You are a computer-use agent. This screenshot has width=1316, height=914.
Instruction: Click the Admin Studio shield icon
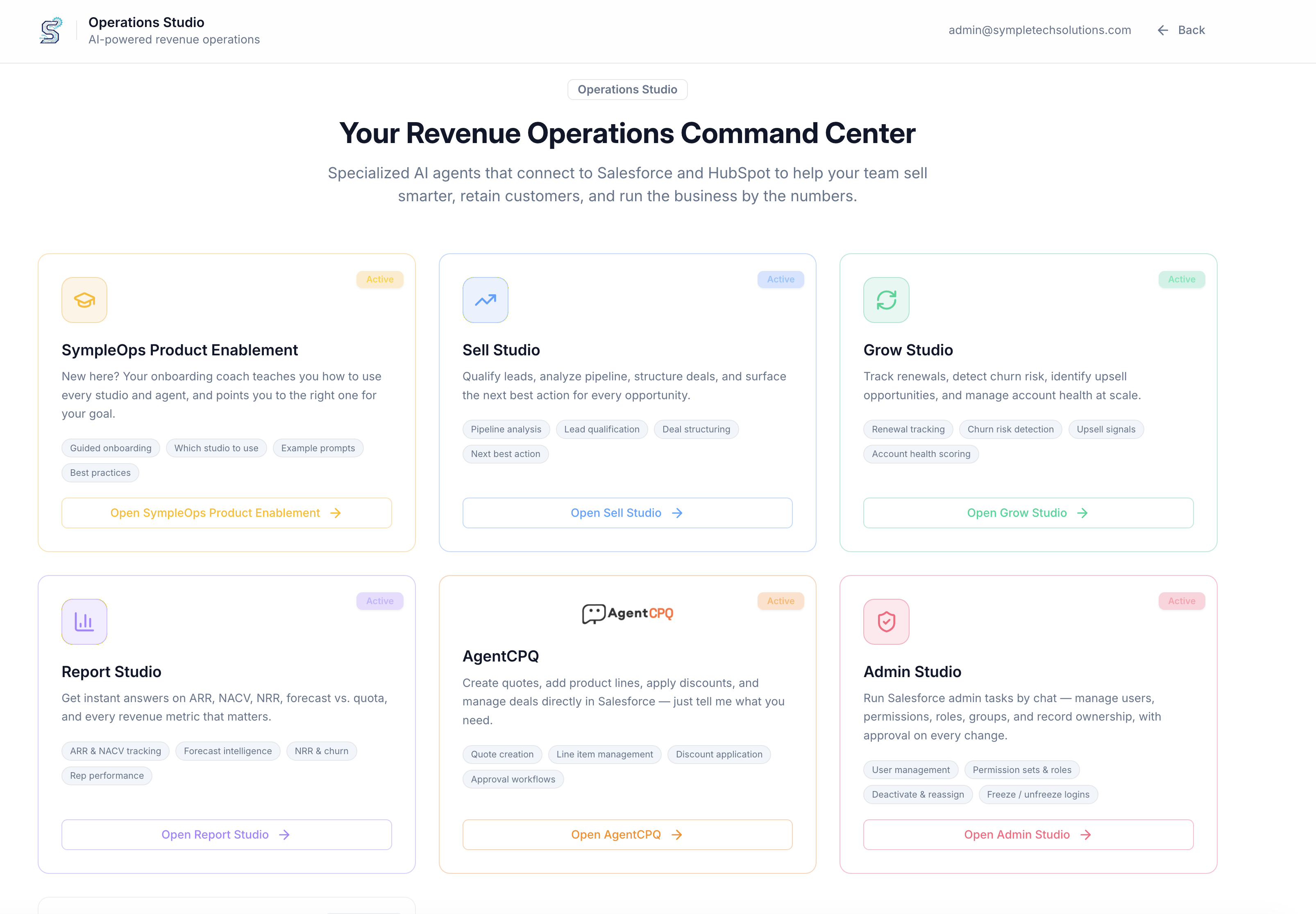886,622
